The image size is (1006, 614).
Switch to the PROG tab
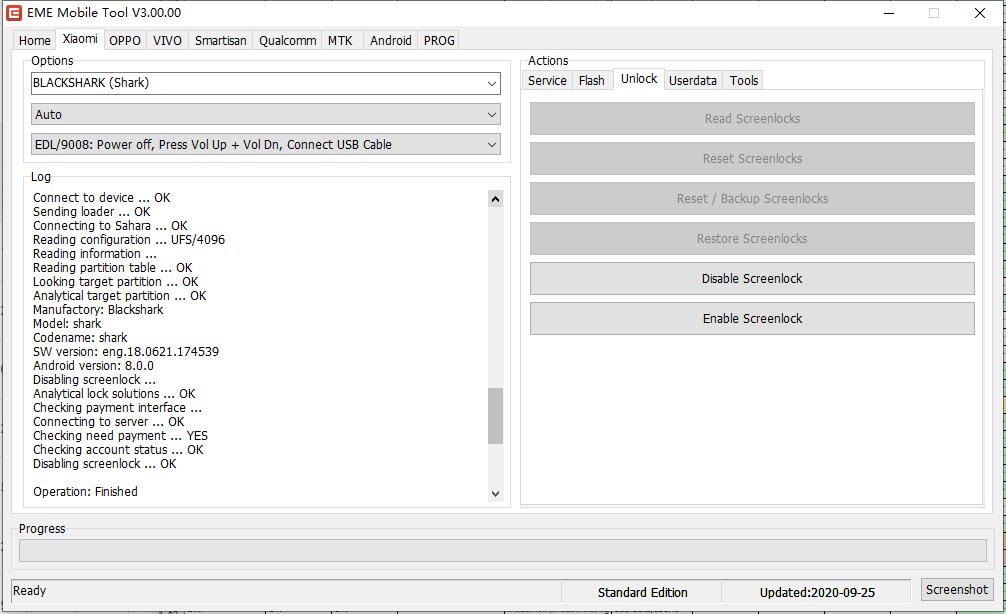(439, 40)
